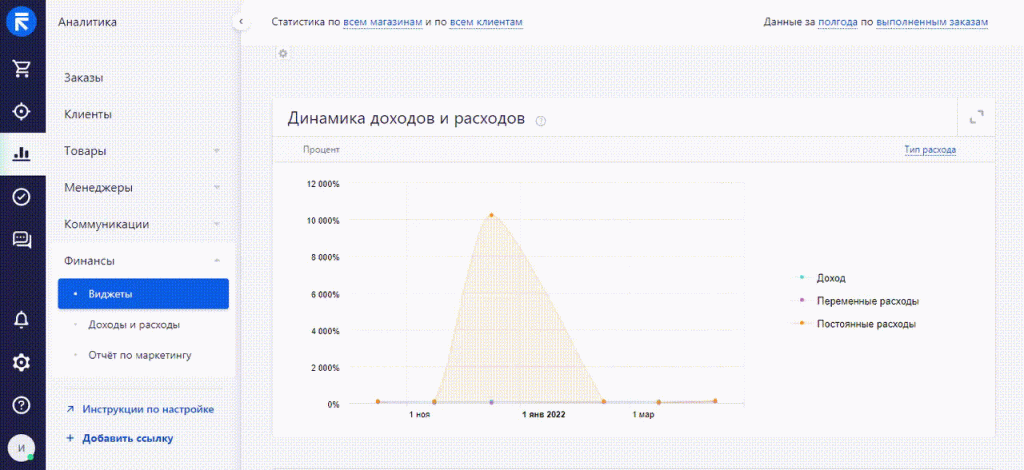1024x470 pixels.
Task: Click the crosshair target icon in sidebar
Action: pyautogui.click(x=21, y=111)
